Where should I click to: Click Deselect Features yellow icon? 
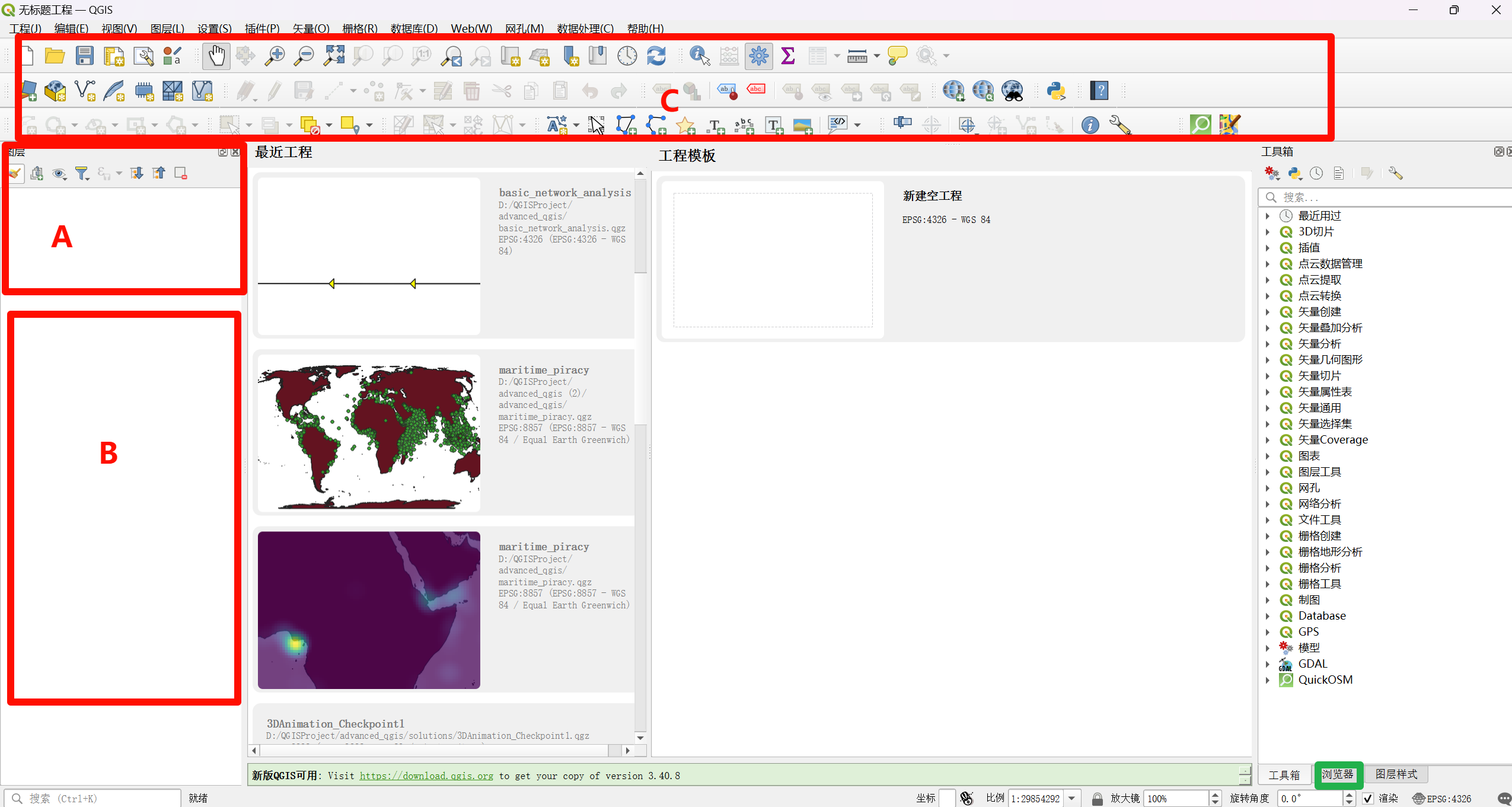click(x=309, y=125)
